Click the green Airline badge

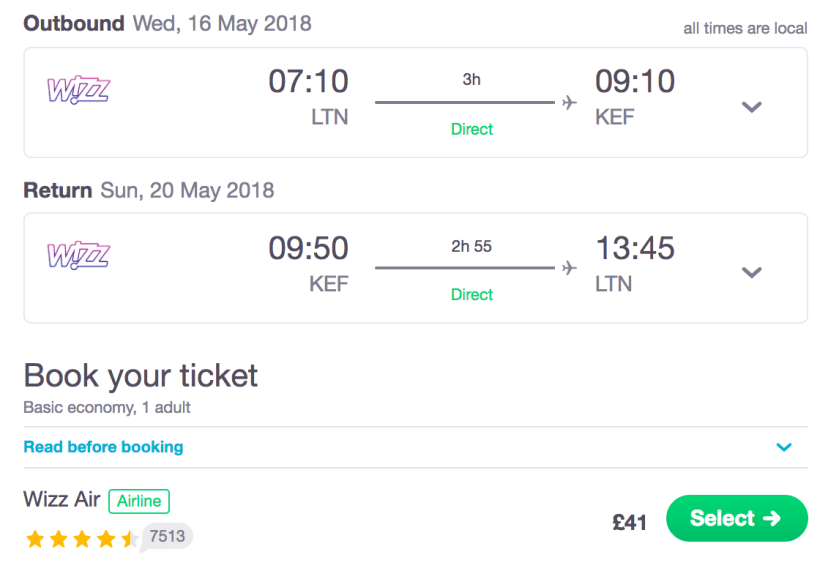pos(139,501)
